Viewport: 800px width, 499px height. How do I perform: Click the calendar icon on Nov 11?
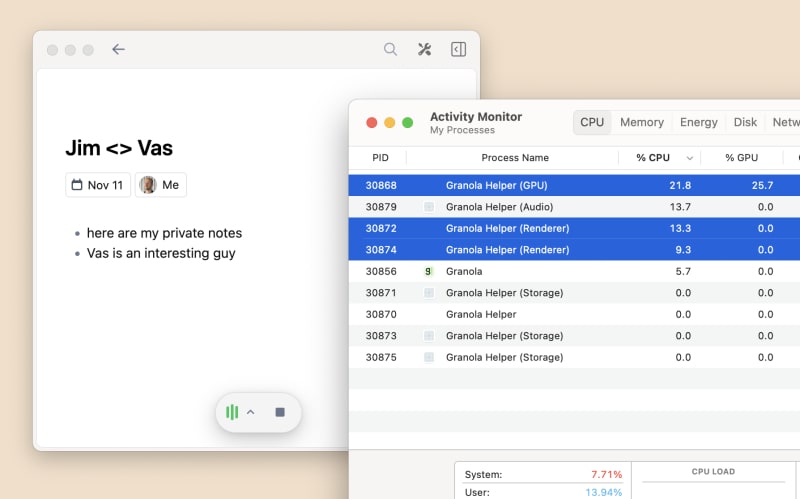coord(77,185)
